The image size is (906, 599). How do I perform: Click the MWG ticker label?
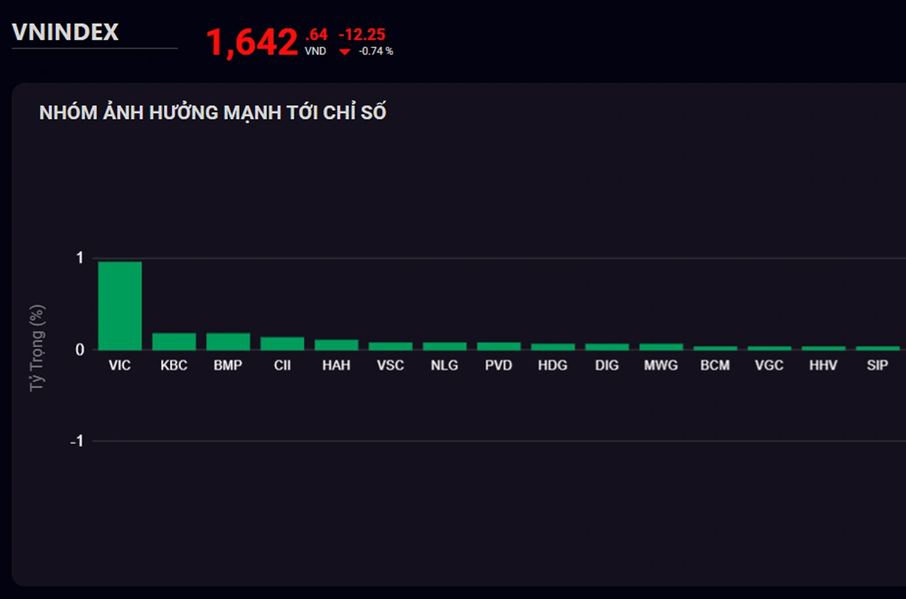coord(661,366)
